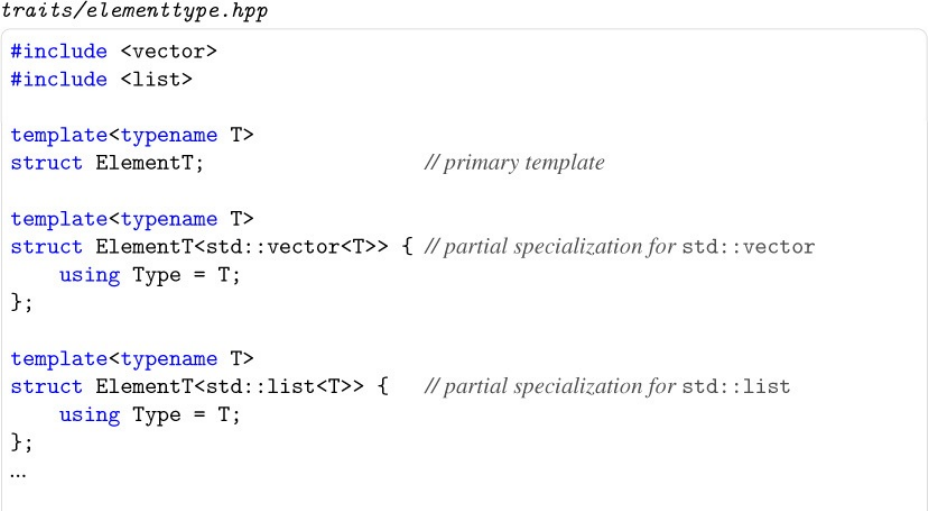Viewport: 928px width, 511px height.
Task: Click the #include keyword before <list>
Action: (x=59, y=79)
